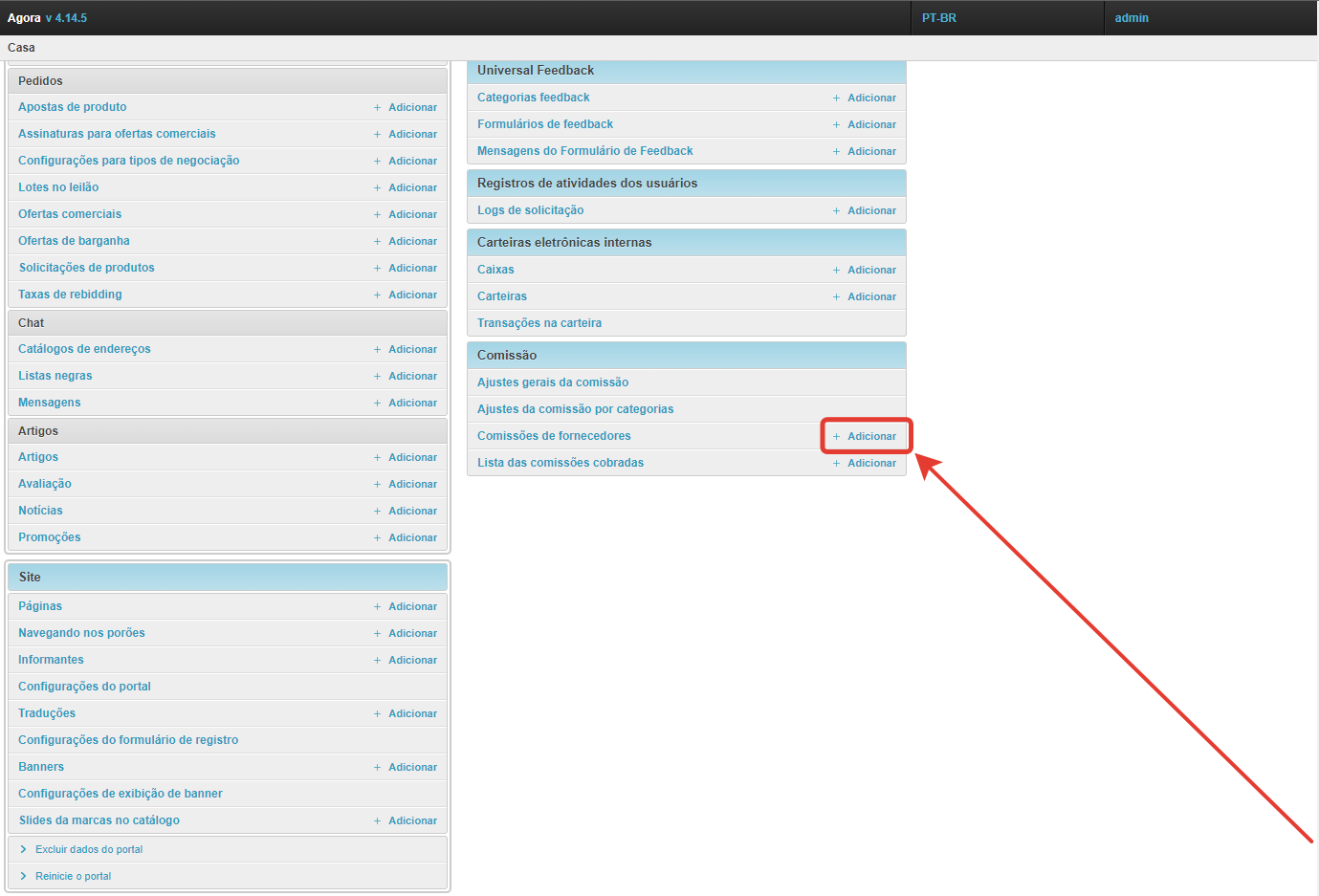Click the plus icon beside Apostas de produto
Screen dimensions: 1319x896
[377, 108]
